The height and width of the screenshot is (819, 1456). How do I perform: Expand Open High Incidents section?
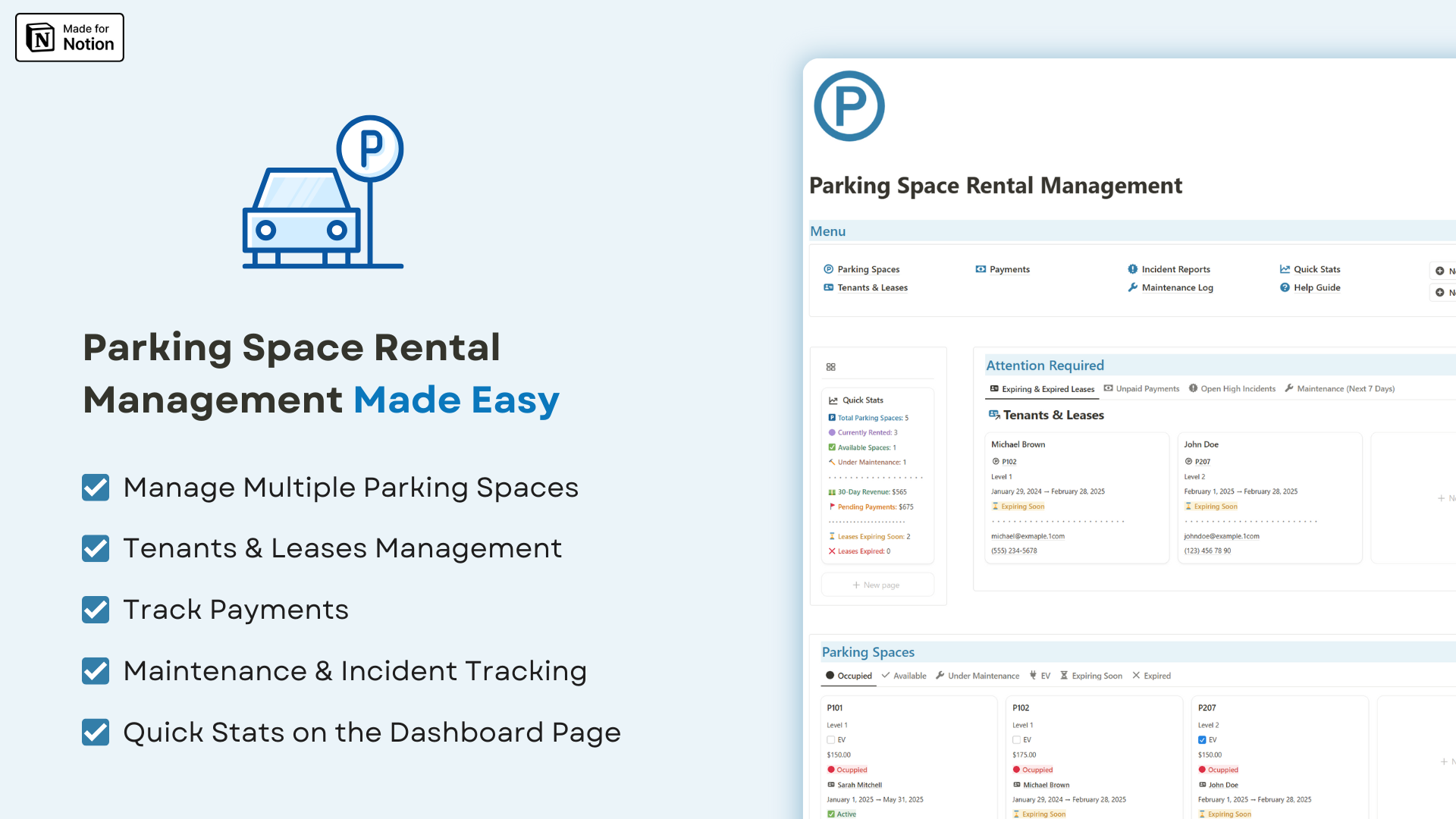click(1232, 388)
